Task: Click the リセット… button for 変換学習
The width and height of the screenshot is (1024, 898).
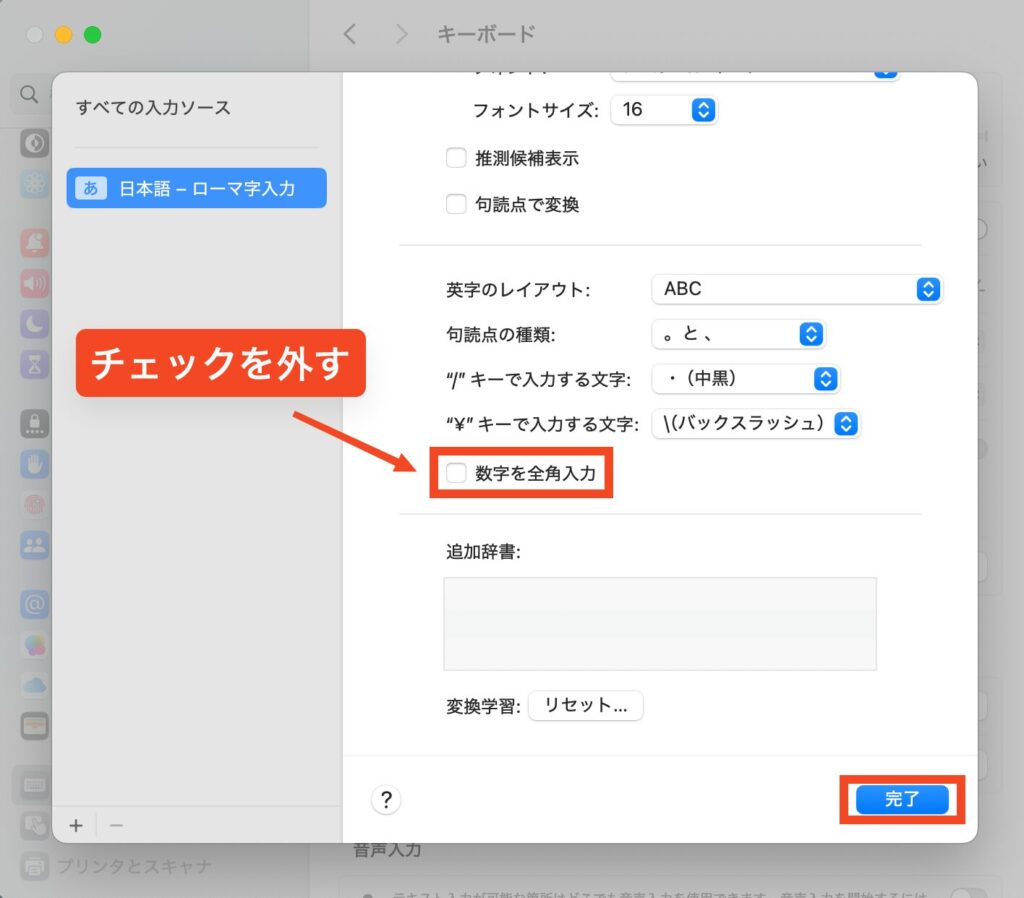Action: [x=585, y=705]
